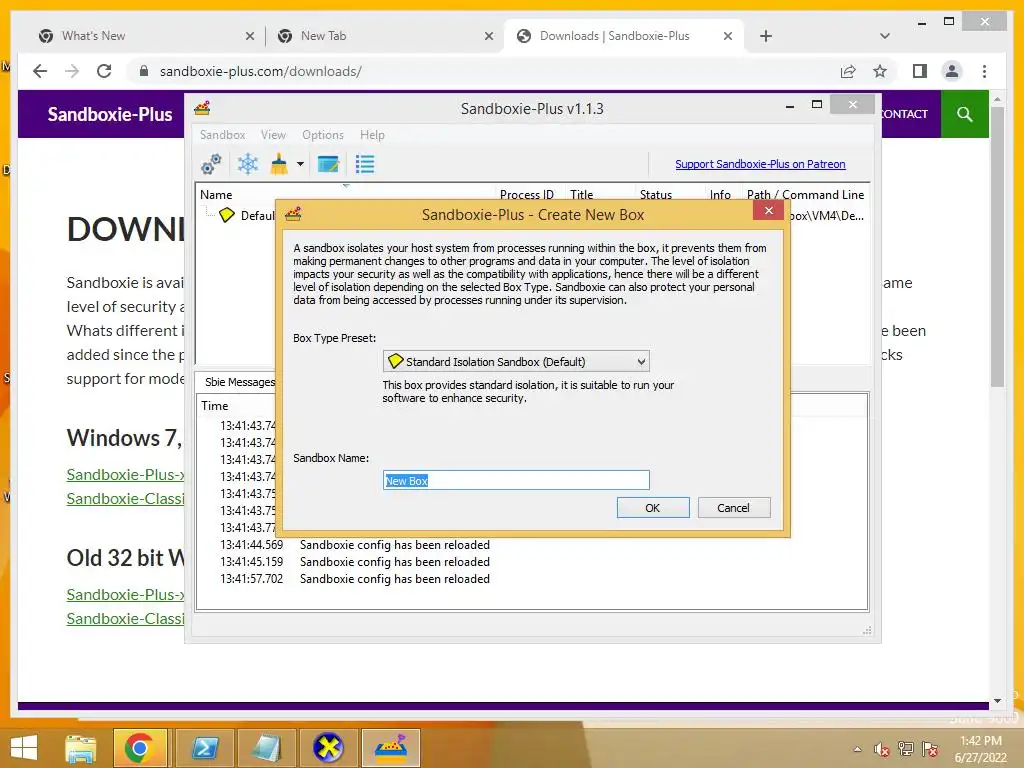Click the share page icon in address bar

pos(848,71)
